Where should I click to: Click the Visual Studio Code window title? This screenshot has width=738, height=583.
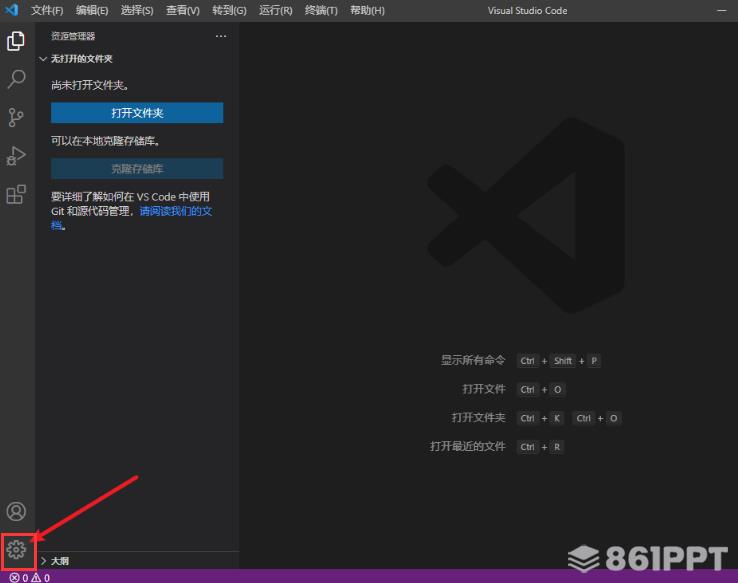(x=527, y=10)
